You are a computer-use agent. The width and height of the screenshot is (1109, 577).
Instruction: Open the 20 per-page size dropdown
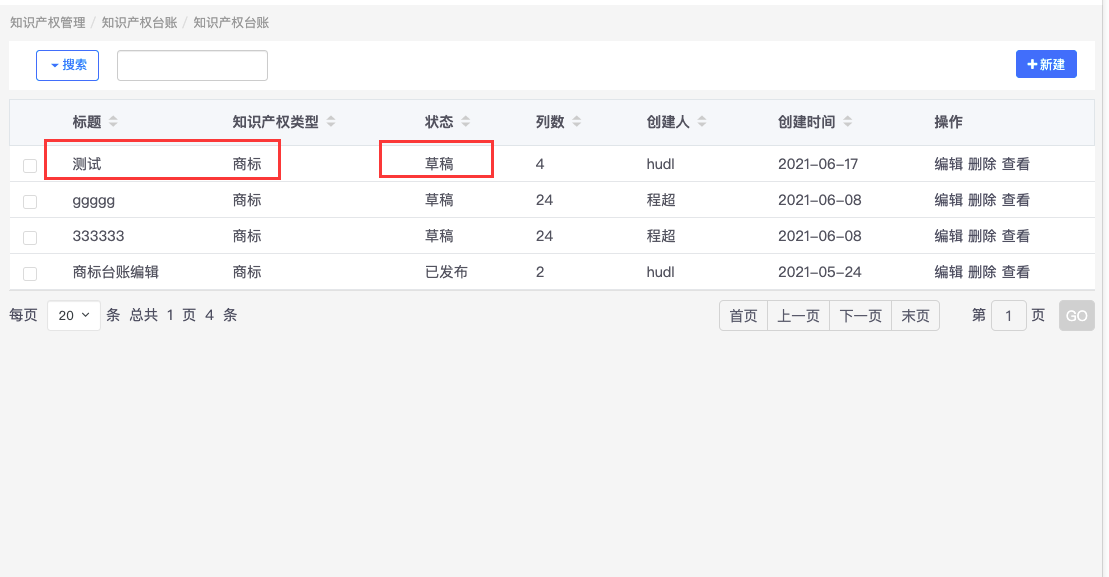(x=74, y=315)
